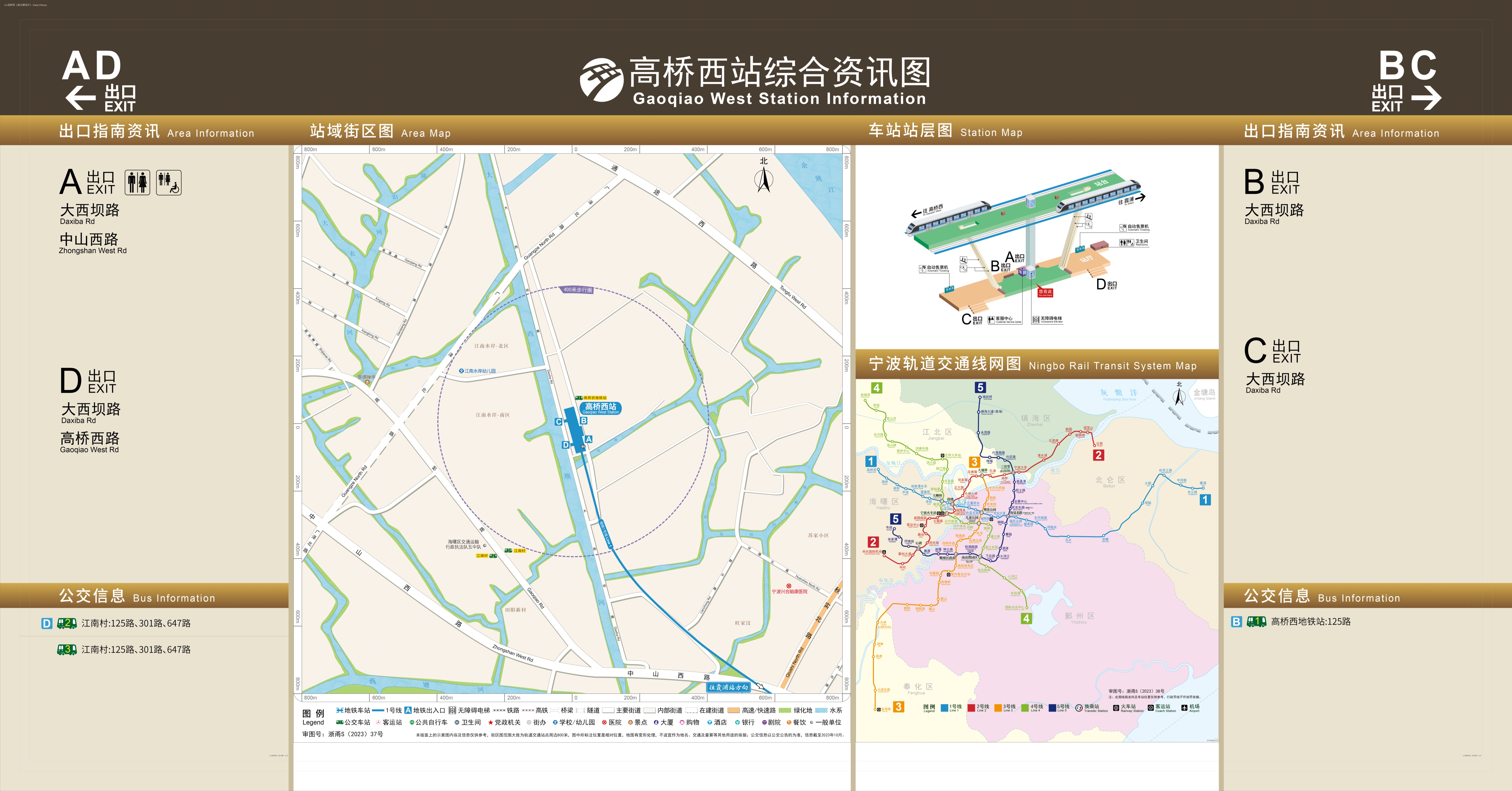Click exit marker C on the area map

point(559,422)
